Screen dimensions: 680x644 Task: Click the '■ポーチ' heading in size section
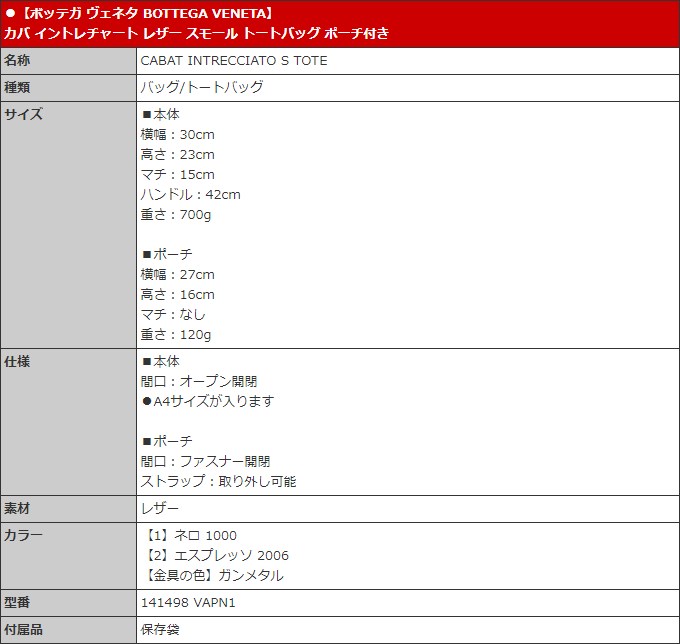(167, 254)
